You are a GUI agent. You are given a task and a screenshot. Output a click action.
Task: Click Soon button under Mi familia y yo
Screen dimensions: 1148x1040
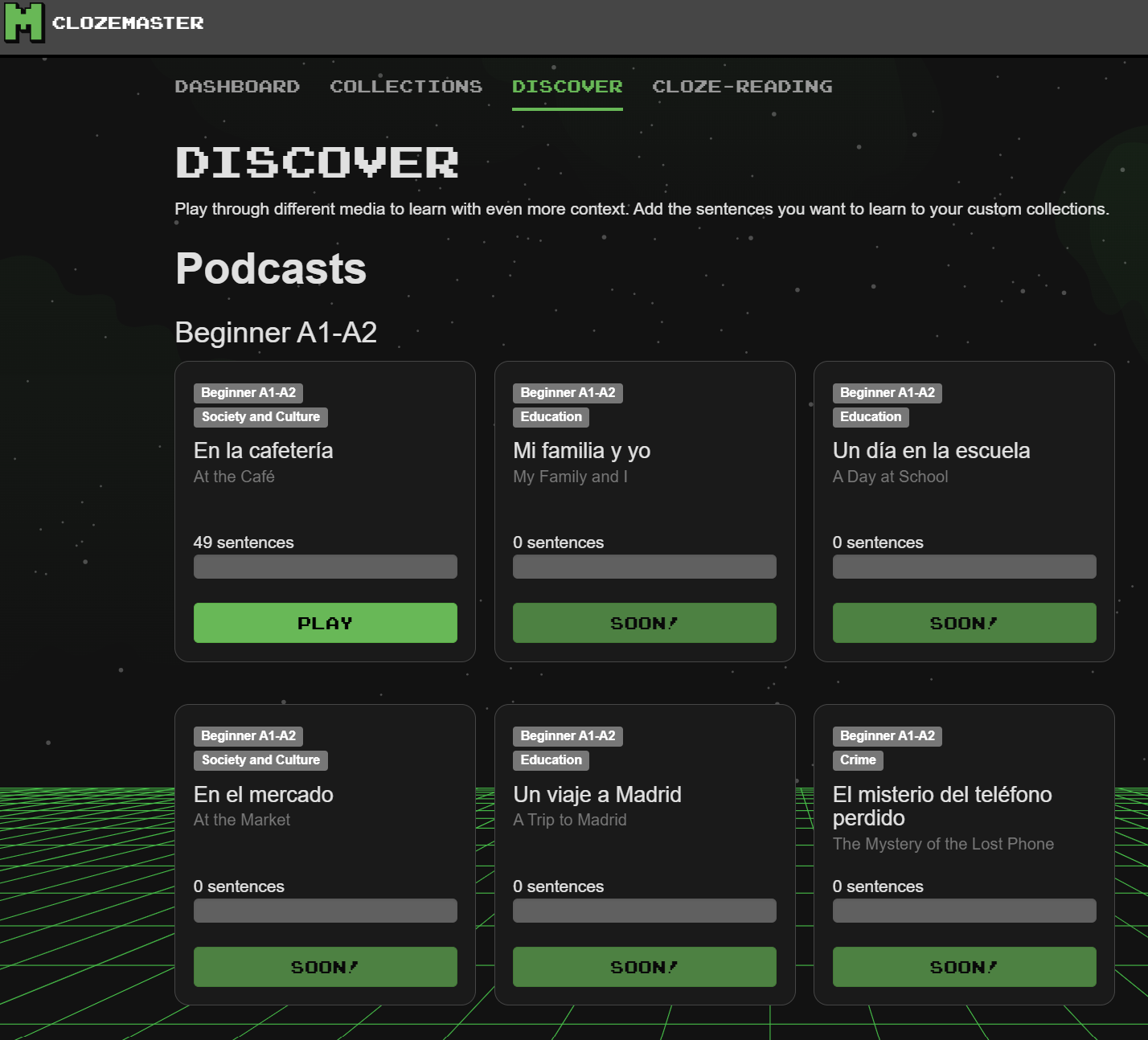(644, 623)
